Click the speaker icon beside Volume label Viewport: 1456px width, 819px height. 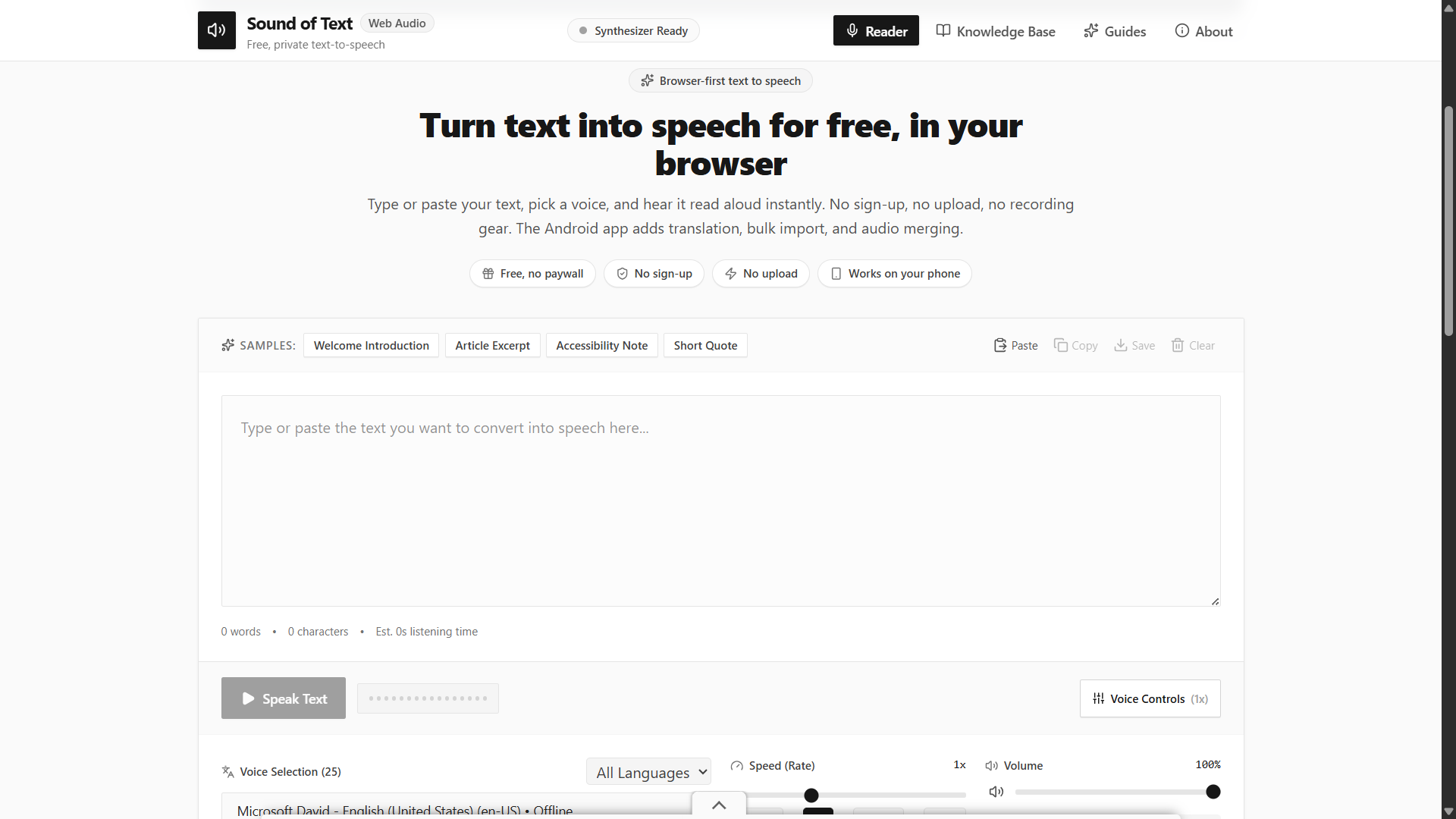coord(991,766)
